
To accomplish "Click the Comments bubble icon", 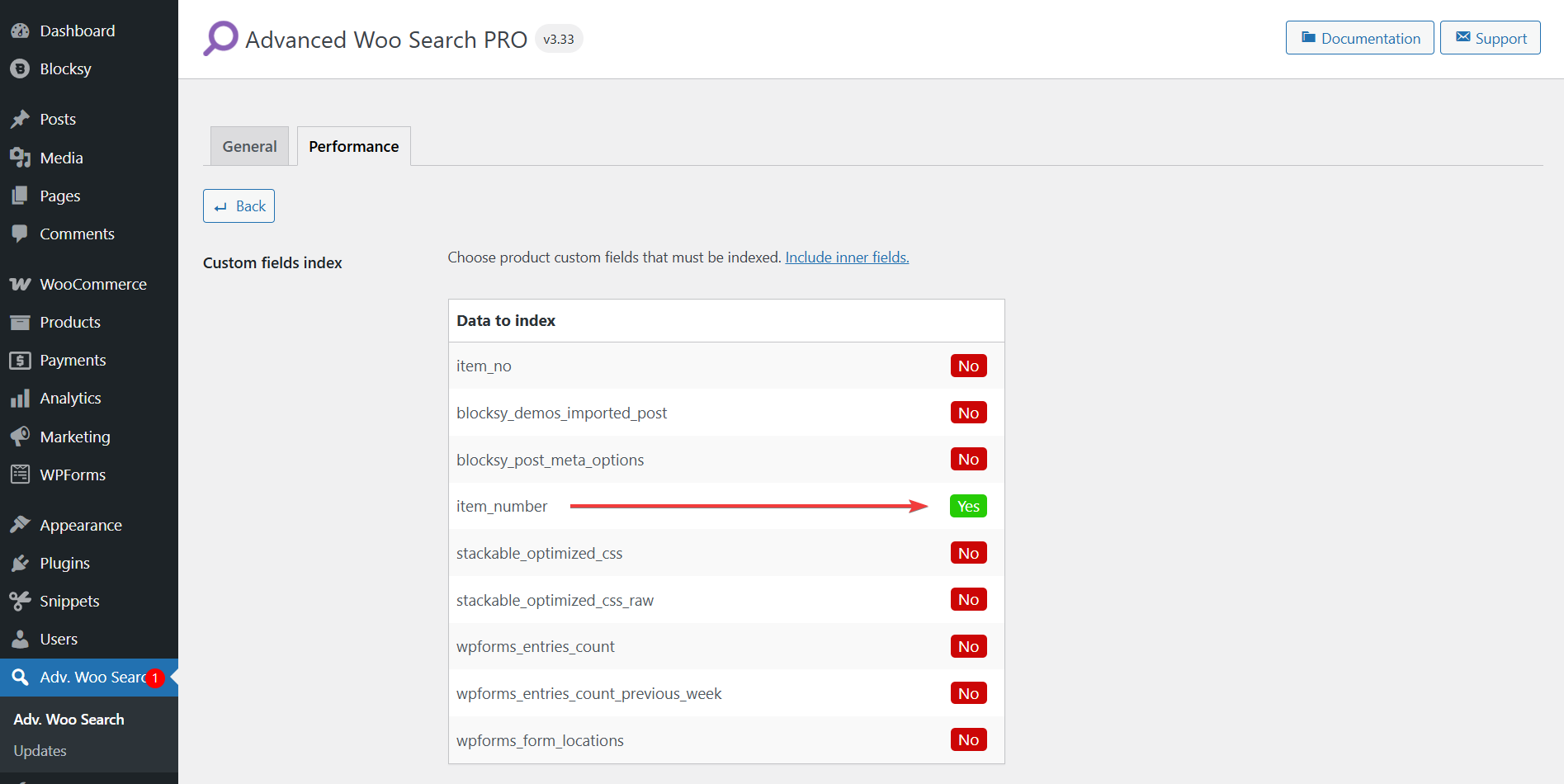I will (x=20, y=234).
